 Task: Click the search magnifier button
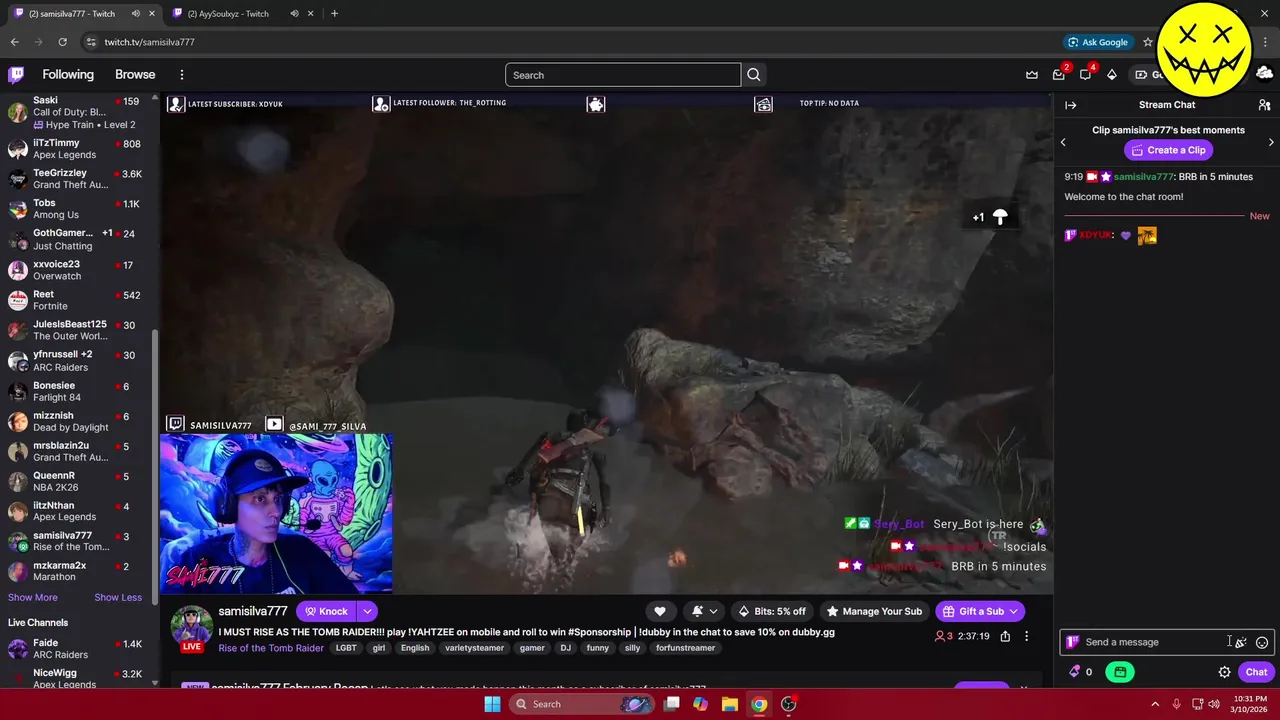tap(754, 75)
